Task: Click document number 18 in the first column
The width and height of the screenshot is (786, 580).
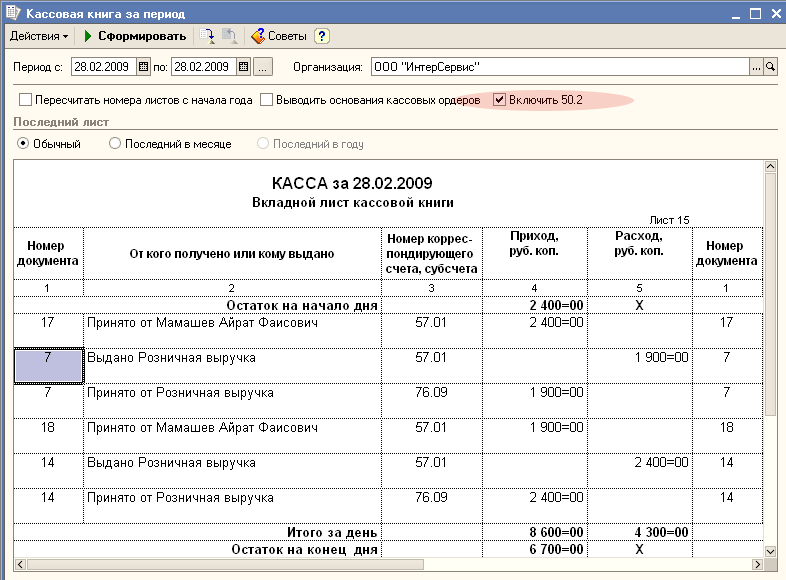Action: (48, 428)
